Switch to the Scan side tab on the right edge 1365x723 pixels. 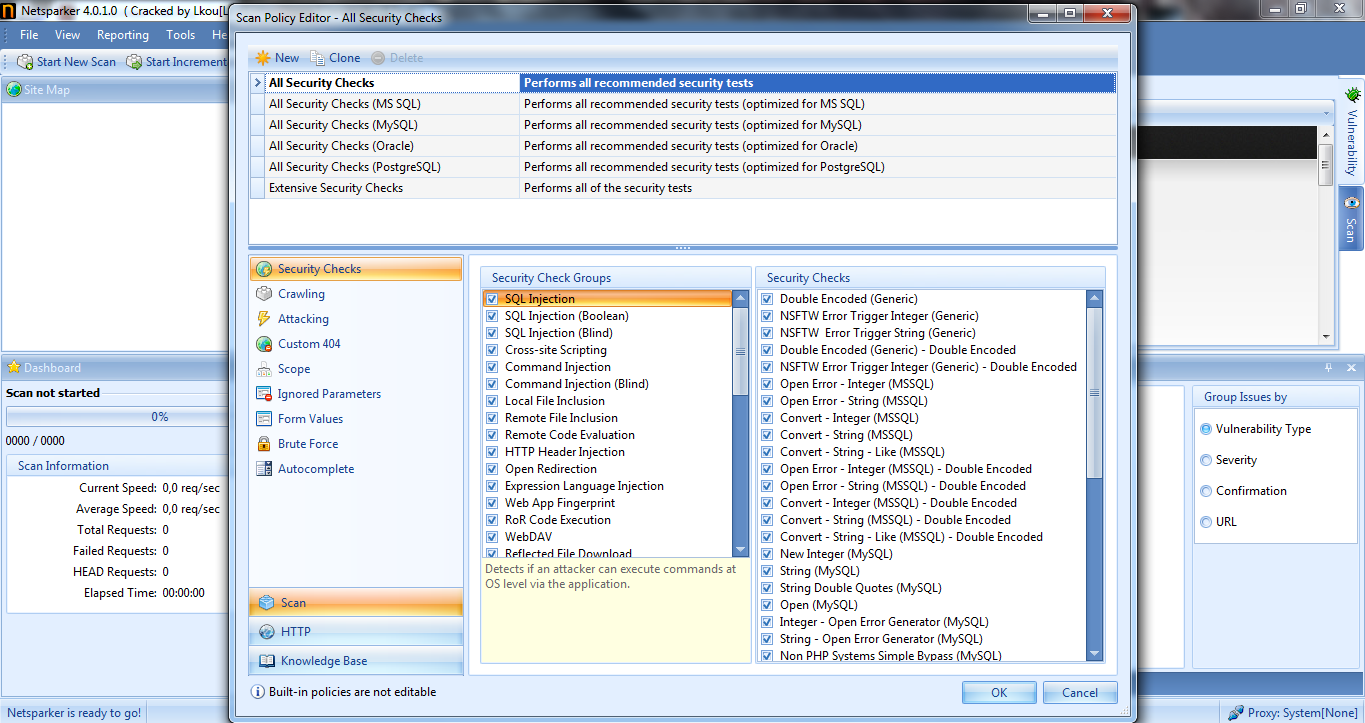coord(1351,218)
